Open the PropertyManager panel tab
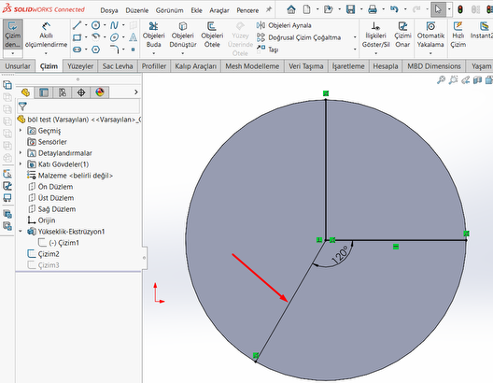Screen dimensions: 494x384 pyautogui.click(x=44, y=92)
